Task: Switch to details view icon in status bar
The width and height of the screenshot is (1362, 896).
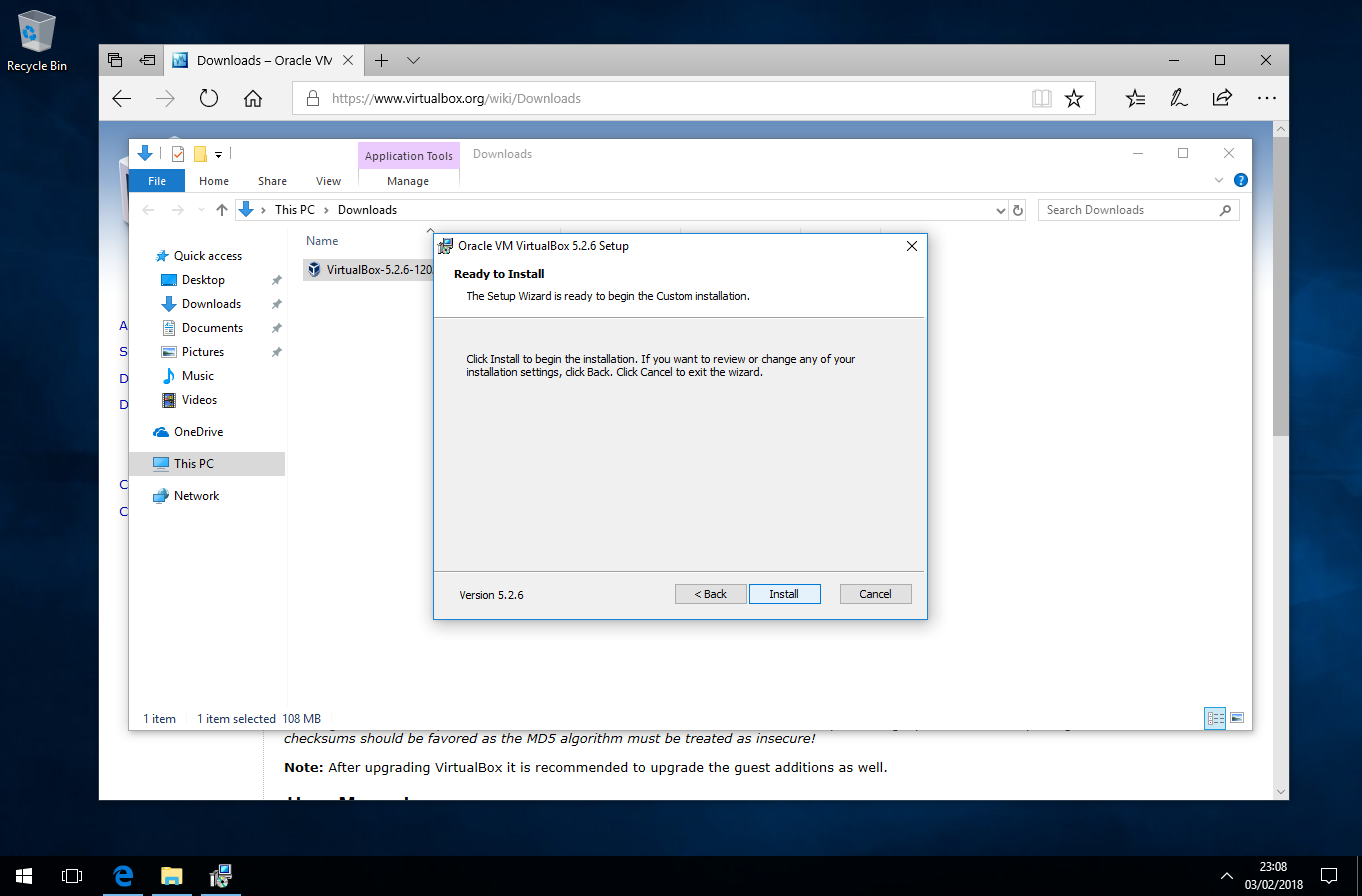Action: (1216, 718)
